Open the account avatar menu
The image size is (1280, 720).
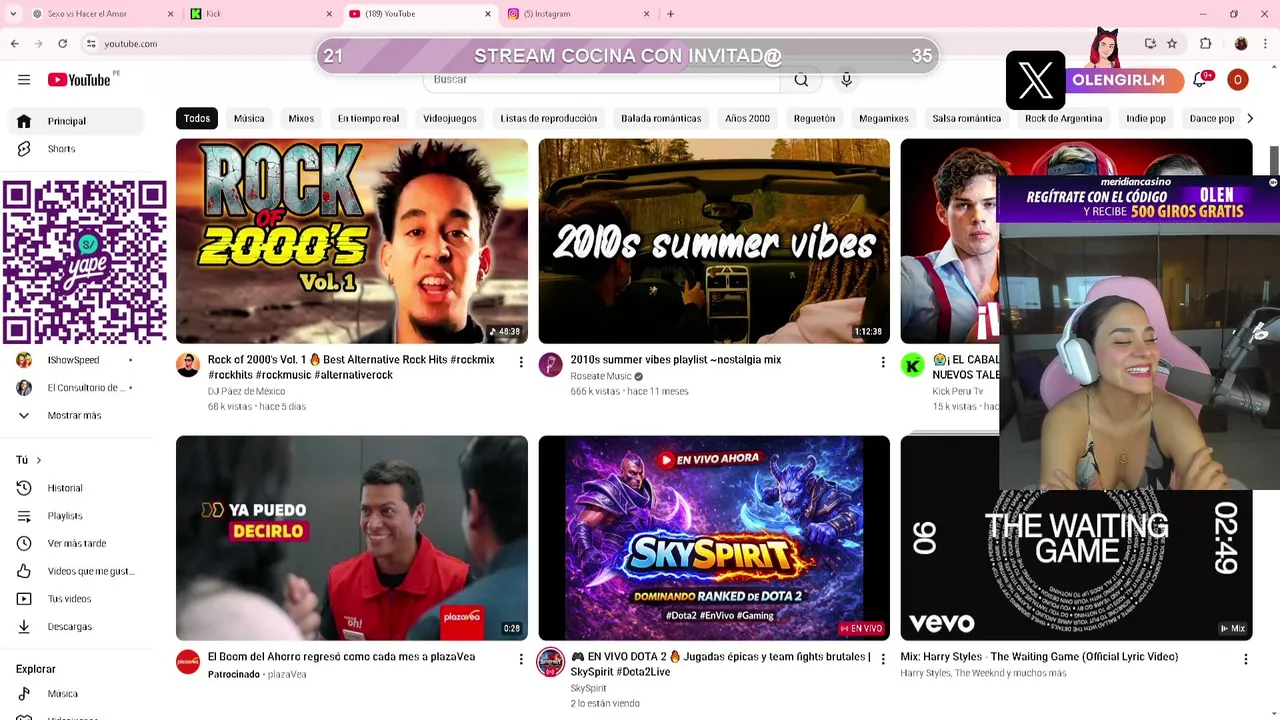tap(1238, 80)
